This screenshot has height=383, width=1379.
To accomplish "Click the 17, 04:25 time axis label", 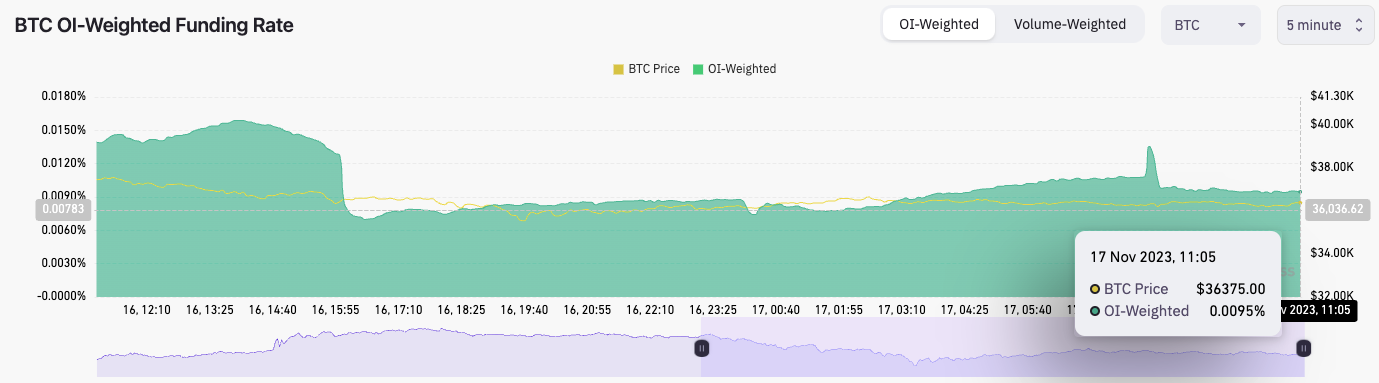I will pos(966,310).
